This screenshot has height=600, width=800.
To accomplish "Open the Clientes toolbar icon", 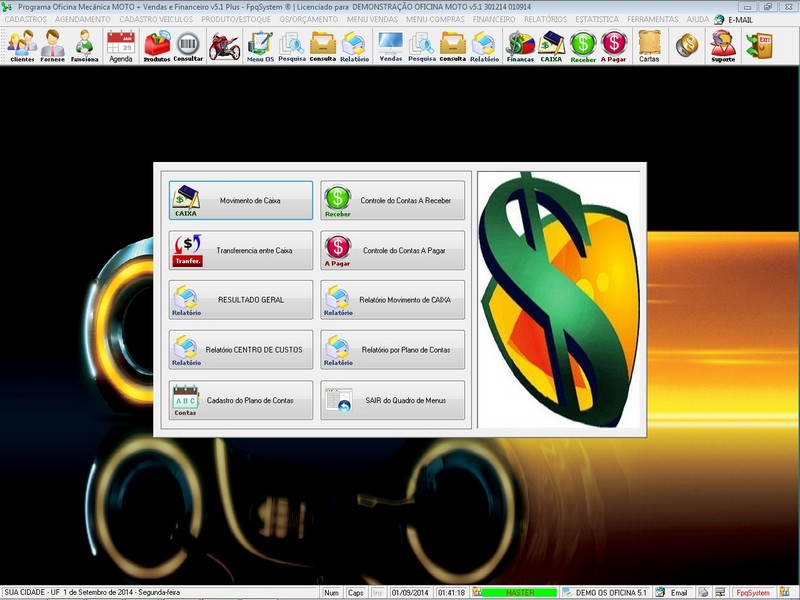I will (22, 45).
